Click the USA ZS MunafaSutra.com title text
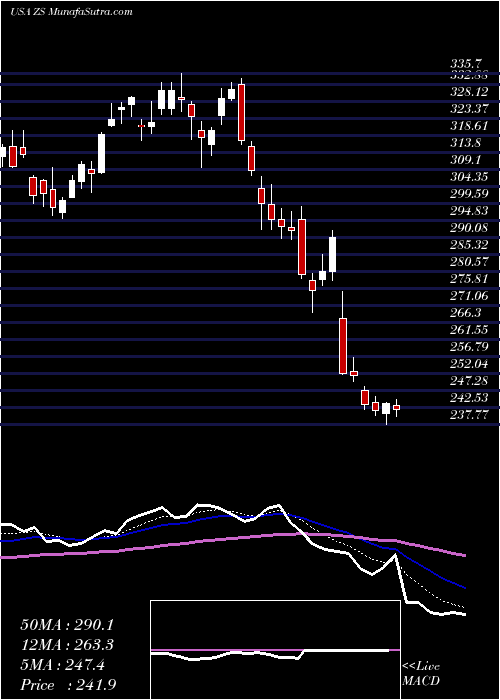Viewport: 500px width, 700px height. [x=71, y=12]
